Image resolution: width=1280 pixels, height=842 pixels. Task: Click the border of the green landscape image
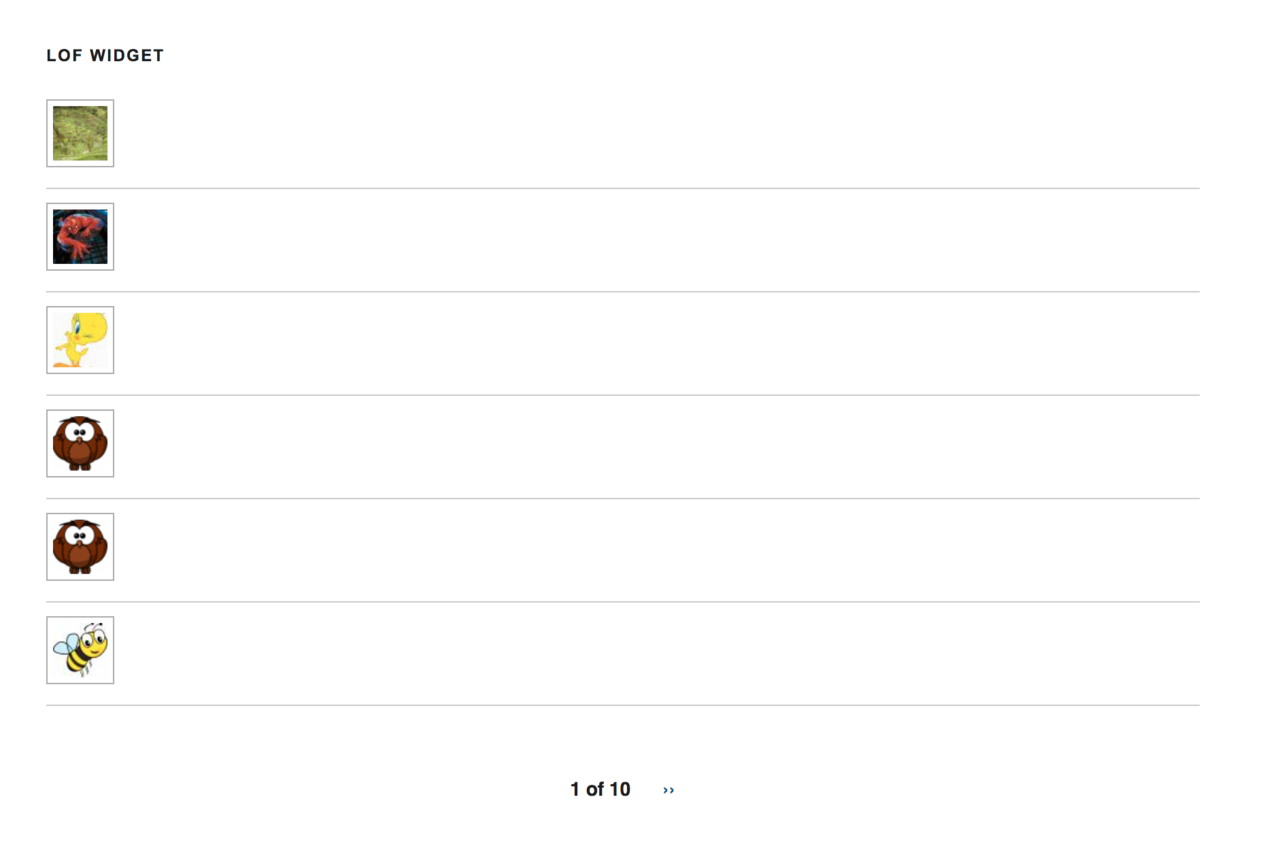click(50, 133)
